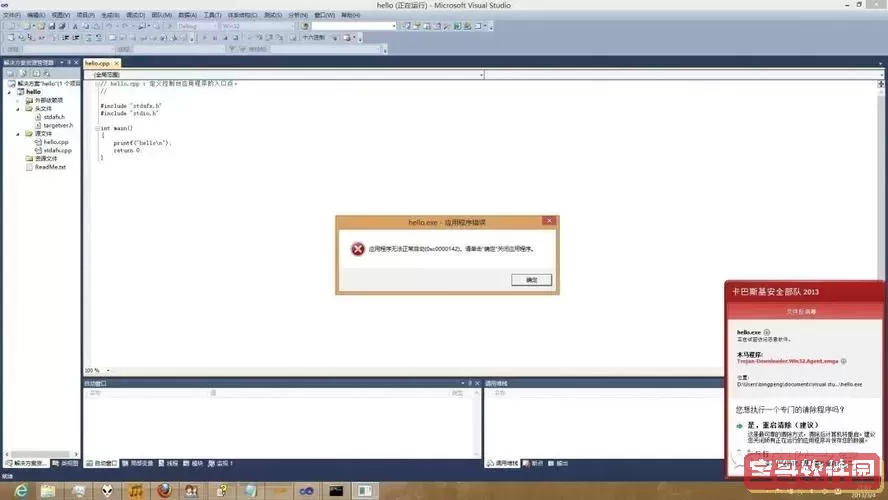Click the Properties icon in Solution Explorer toolbar
Viewport: 888px width, 500px height.
point(11,74)
